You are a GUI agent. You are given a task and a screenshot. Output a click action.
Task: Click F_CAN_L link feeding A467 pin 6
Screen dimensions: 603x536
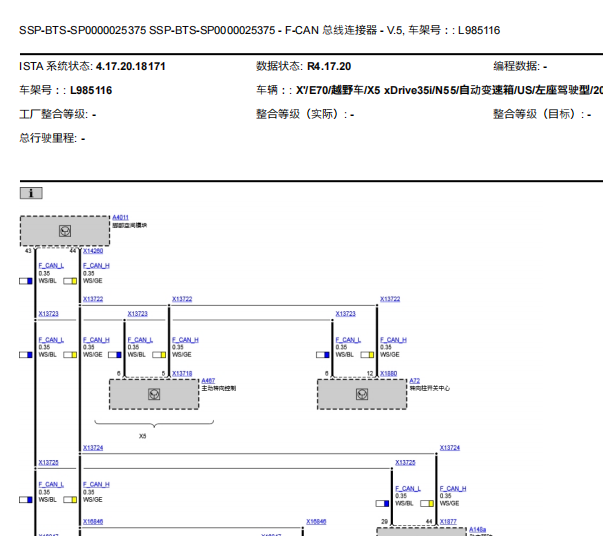(x=140, y=340)
